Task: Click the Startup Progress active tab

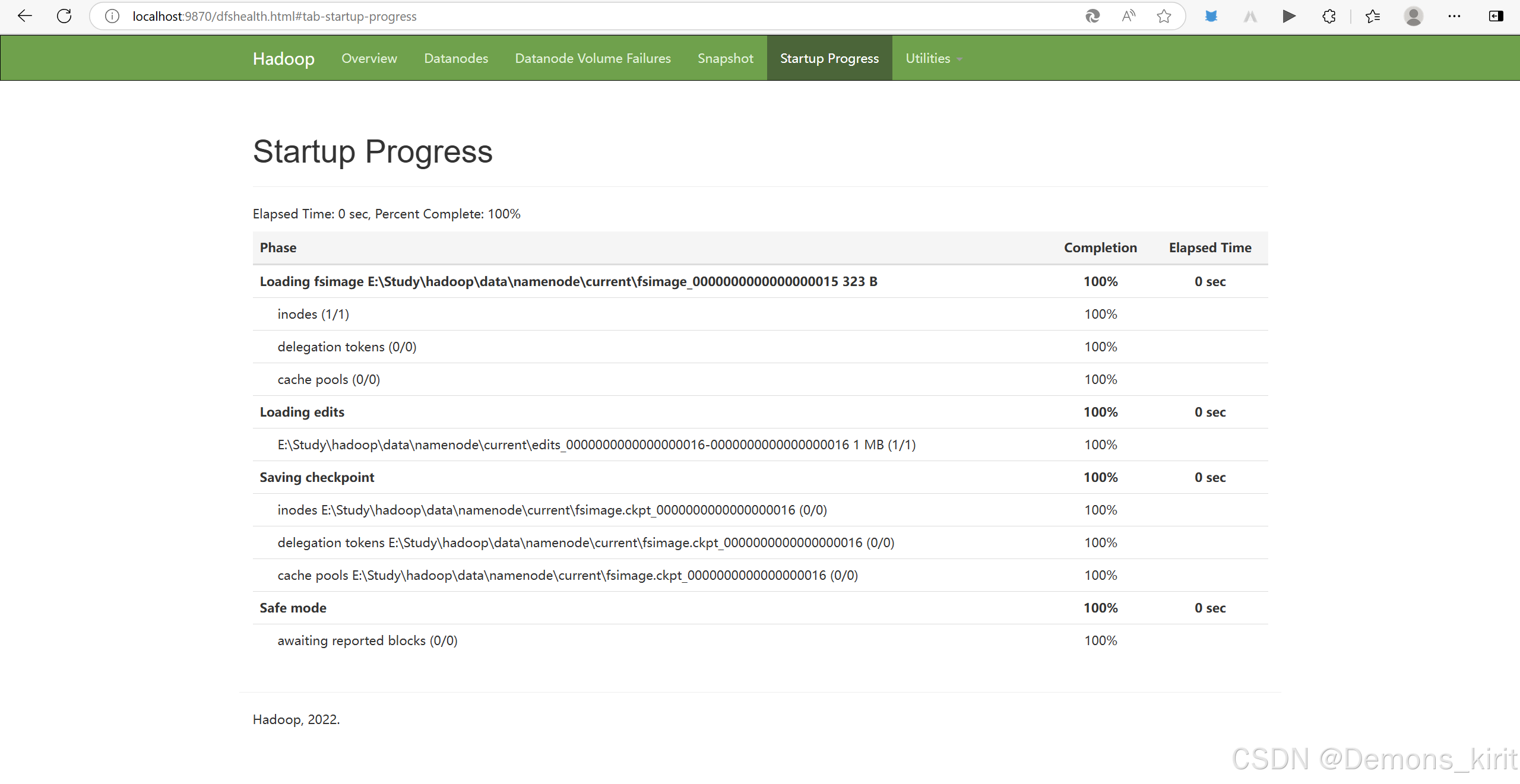Action: pyautogui.click(x=829, y=58)
